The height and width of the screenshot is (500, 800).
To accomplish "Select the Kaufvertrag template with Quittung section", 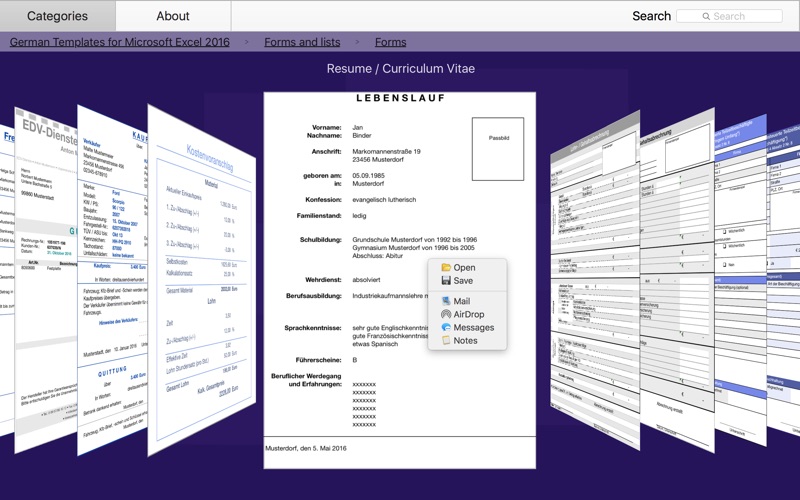I will point(112,280).
